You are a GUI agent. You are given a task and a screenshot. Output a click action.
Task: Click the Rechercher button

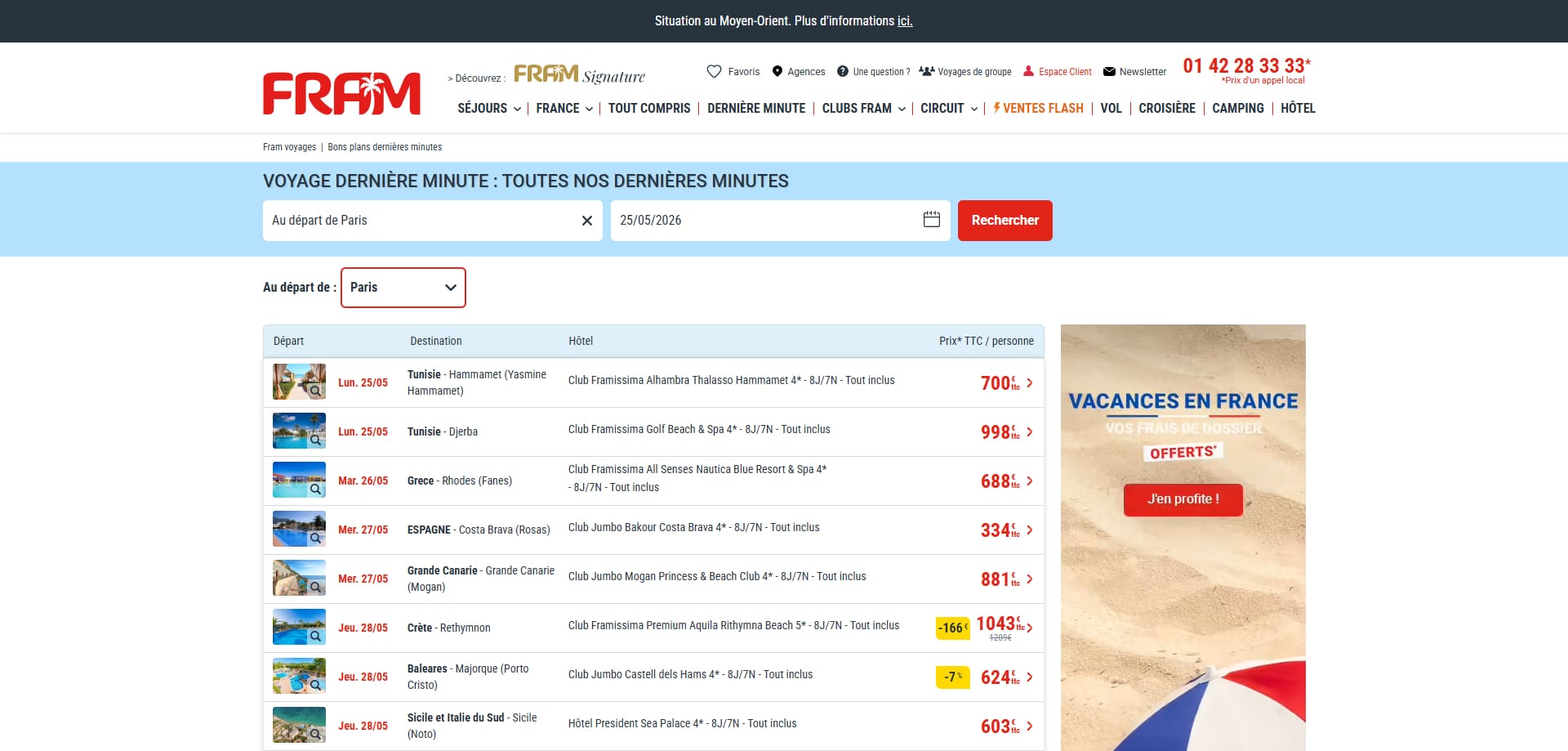pyautogui.click(x=1005, y=221)
